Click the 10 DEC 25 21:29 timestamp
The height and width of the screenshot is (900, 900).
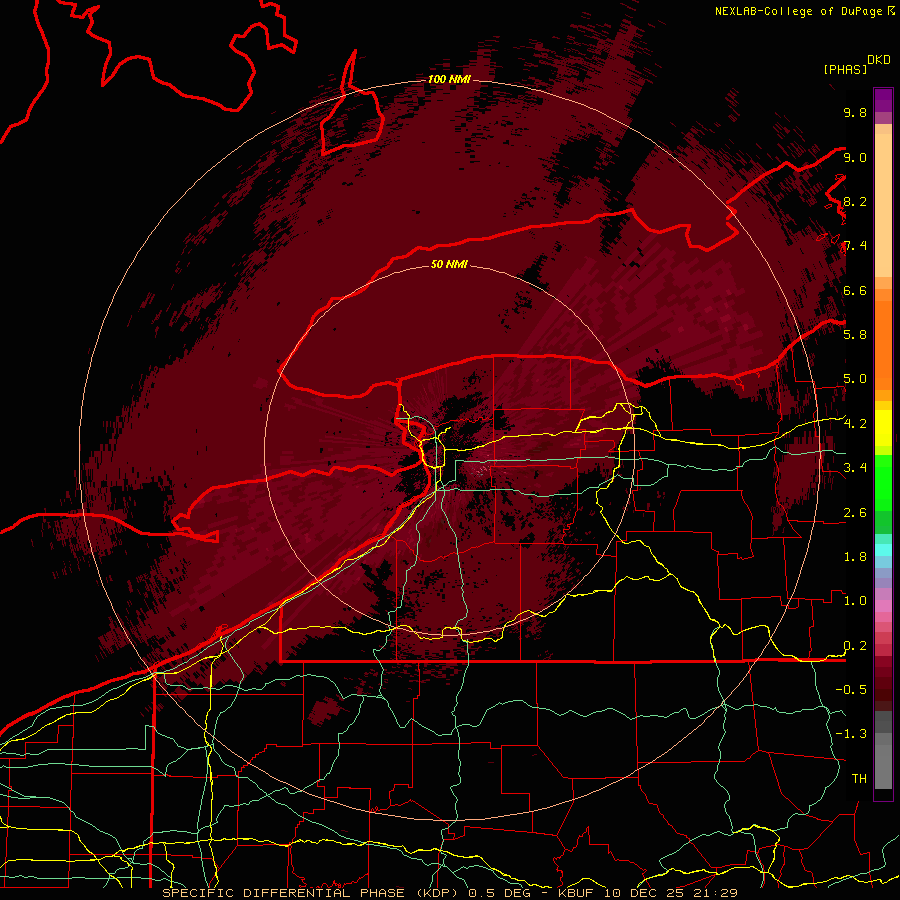[670, 893]
